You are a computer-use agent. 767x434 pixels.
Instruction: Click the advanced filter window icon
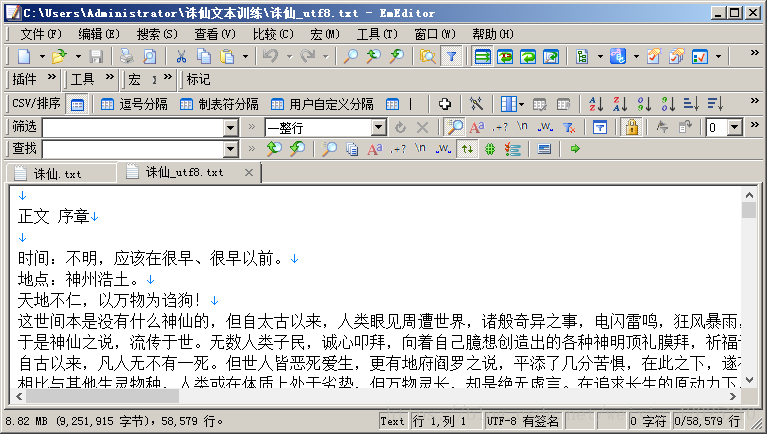tap(600, 128)
